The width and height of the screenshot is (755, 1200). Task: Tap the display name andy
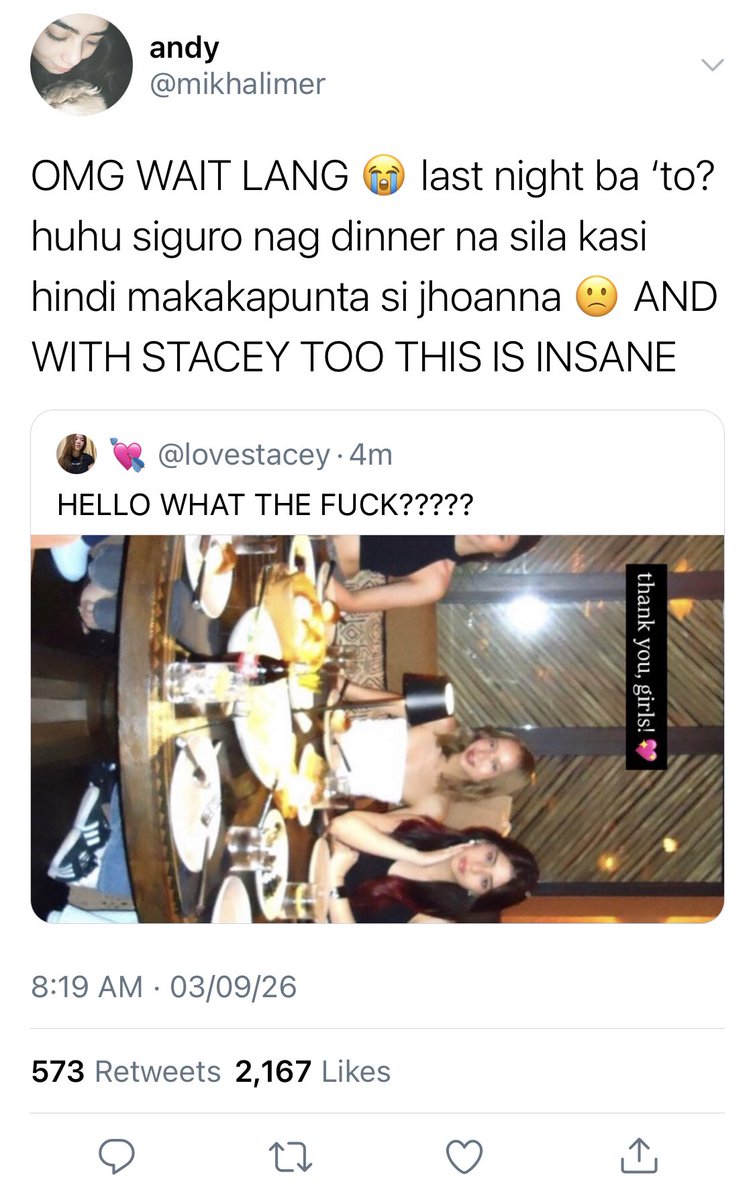coord(183,46)
